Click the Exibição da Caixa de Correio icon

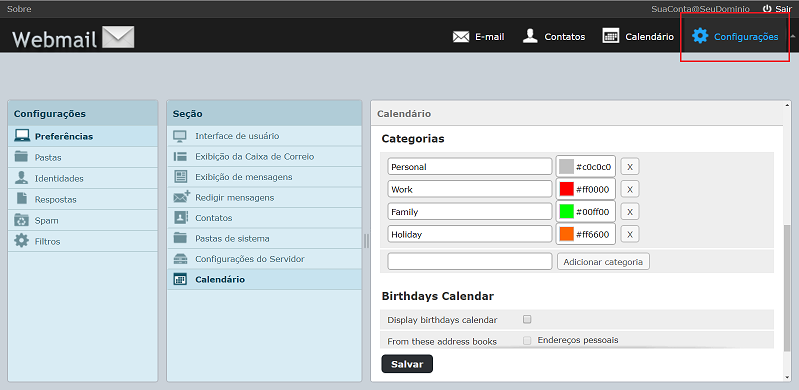coord(180,157)
